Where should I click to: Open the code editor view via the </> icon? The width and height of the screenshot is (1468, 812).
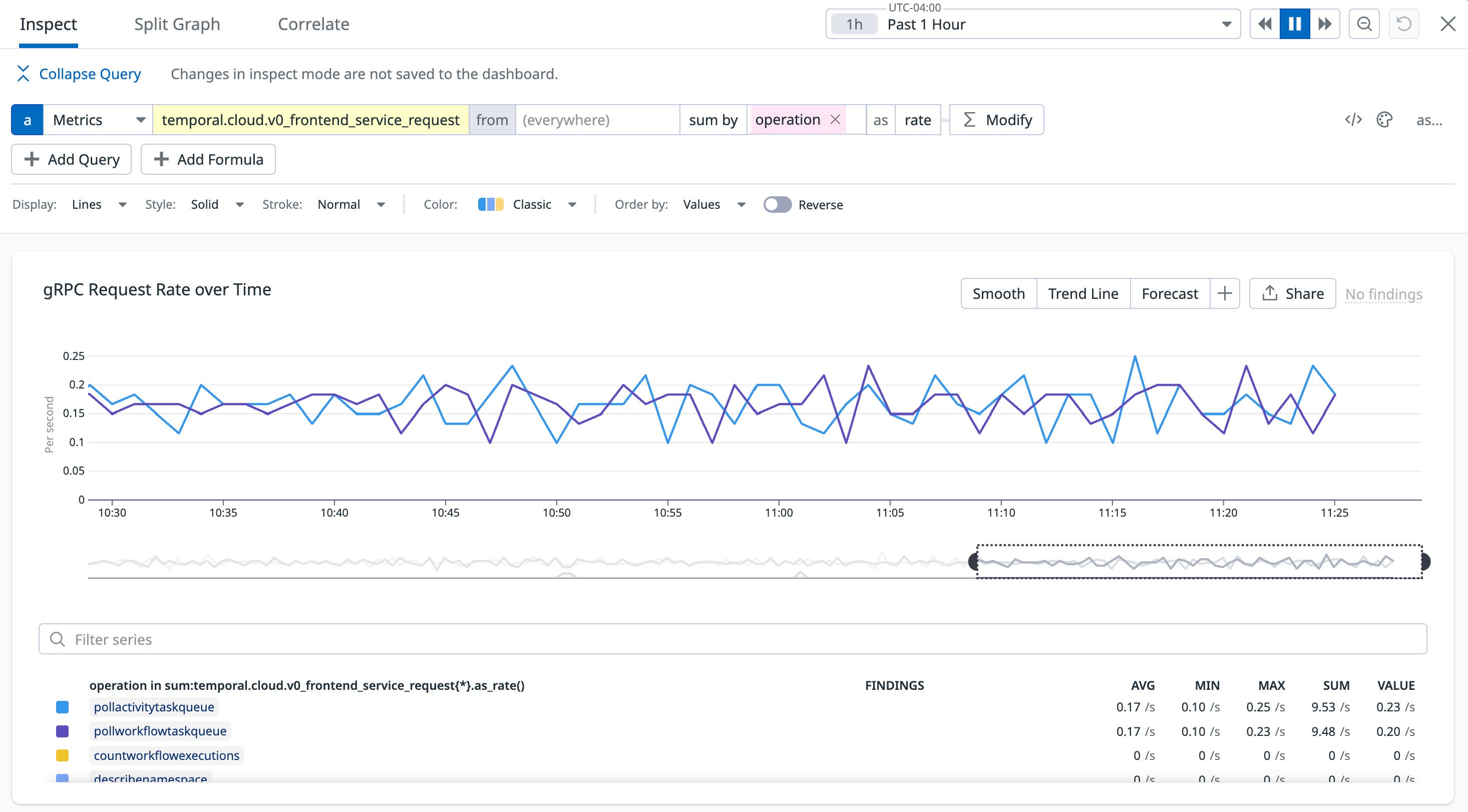click(x=1353, y=120)
